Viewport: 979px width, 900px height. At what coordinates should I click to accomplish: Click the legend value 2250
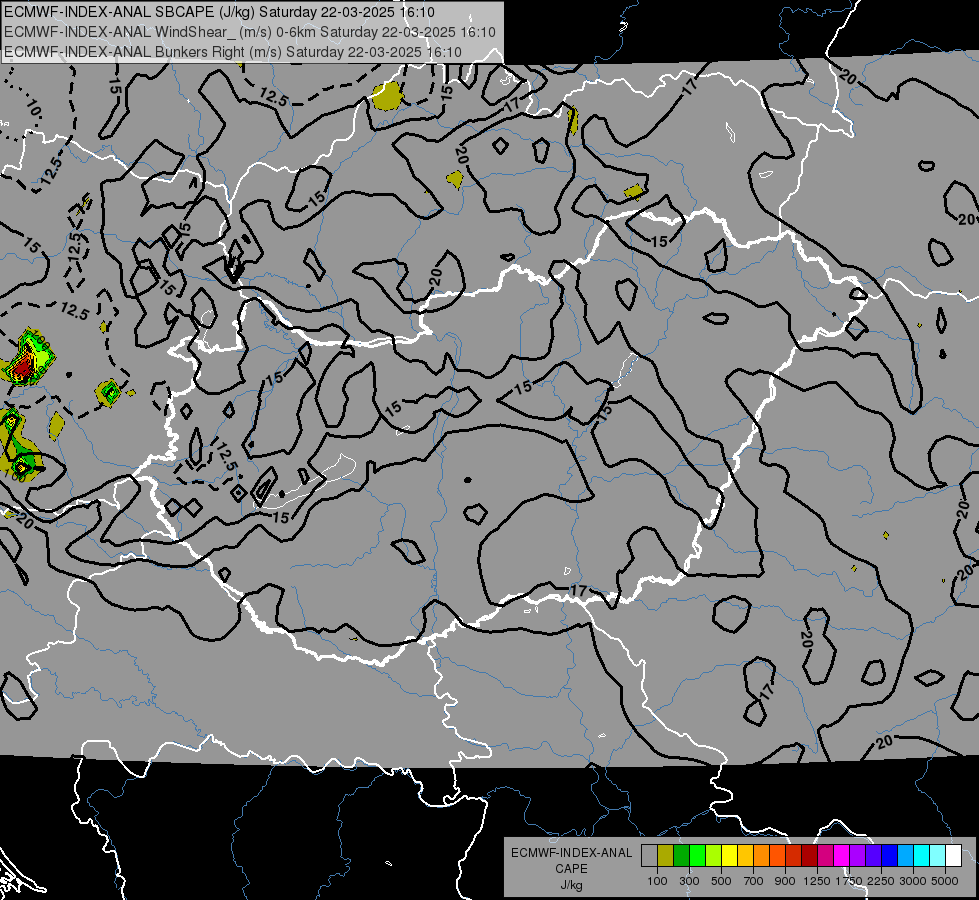tap(881, 881)
